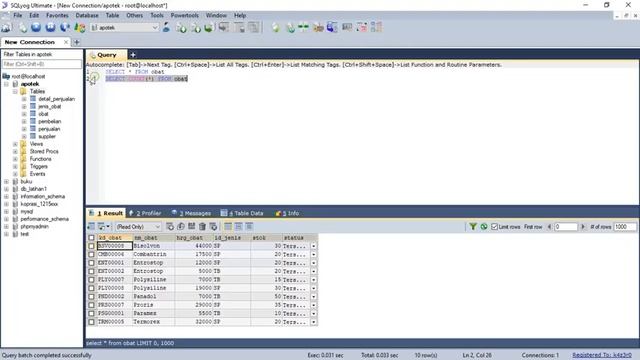Open the Powertools menu
Viewport: 640px width, 360px height.
(x=184, y=15)
